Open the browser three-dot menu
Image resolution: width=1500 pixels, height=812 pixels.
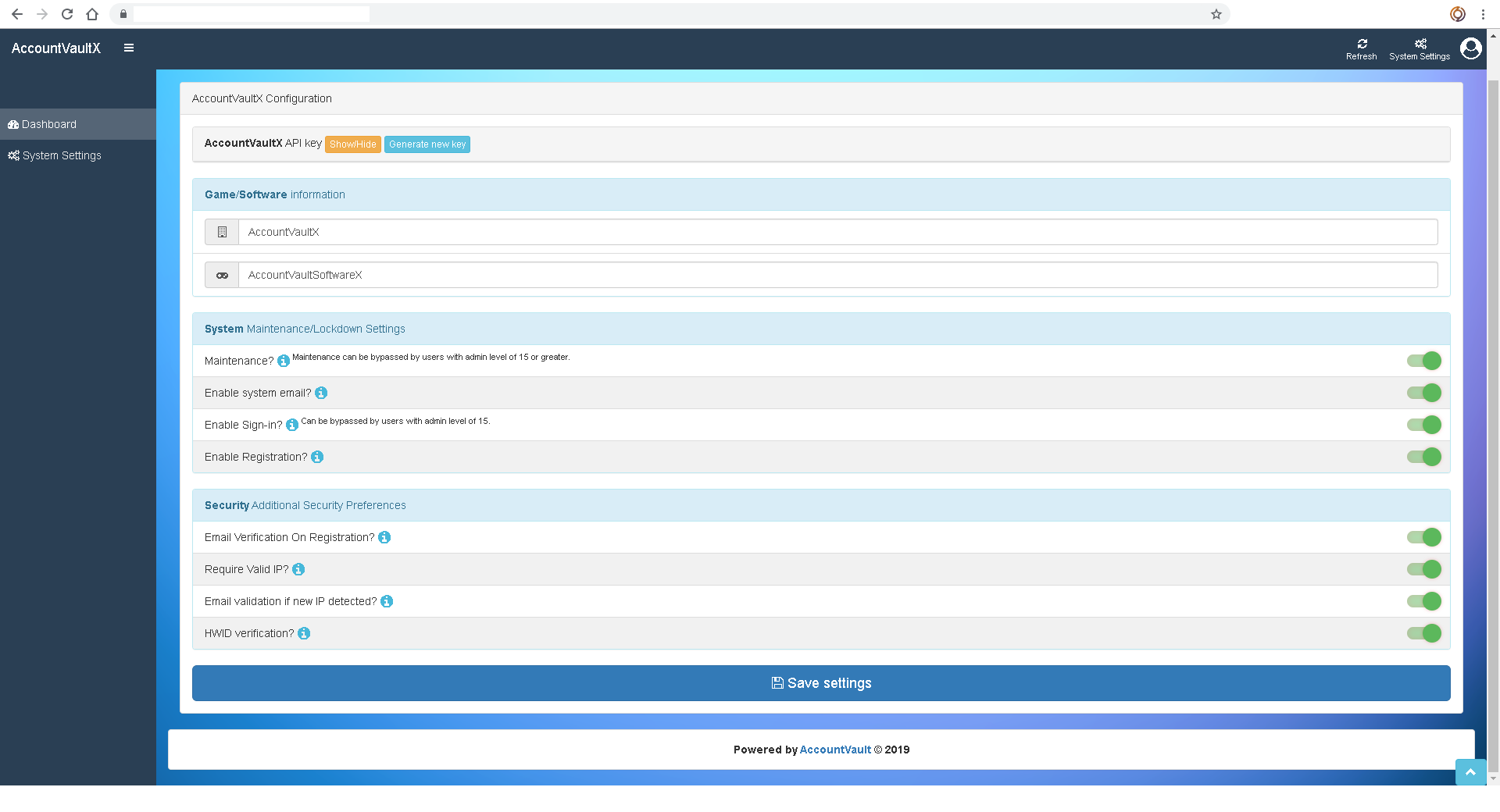pos(1483,14)
